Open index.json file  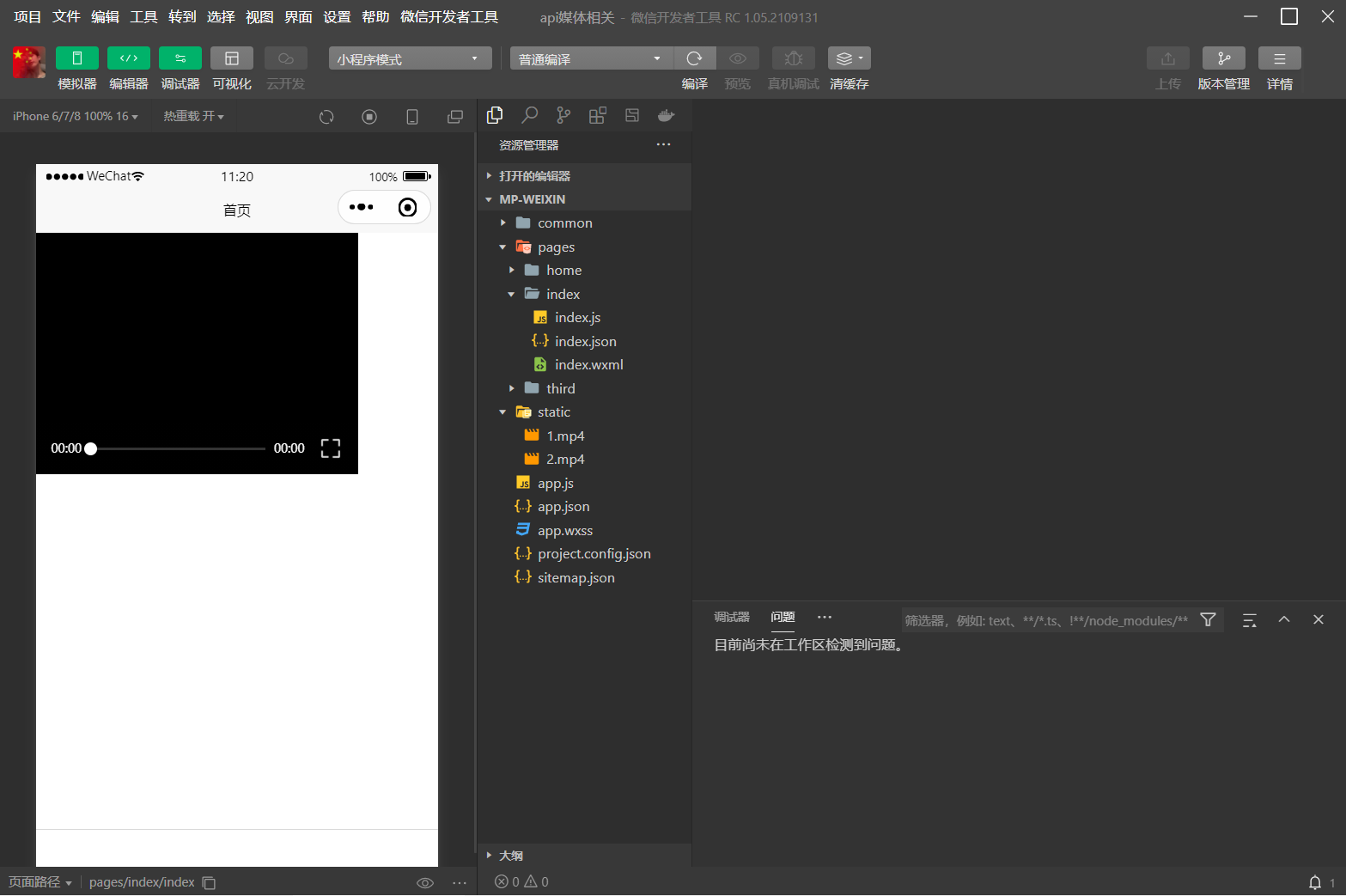pyautogui.click(x=584, y=341)
